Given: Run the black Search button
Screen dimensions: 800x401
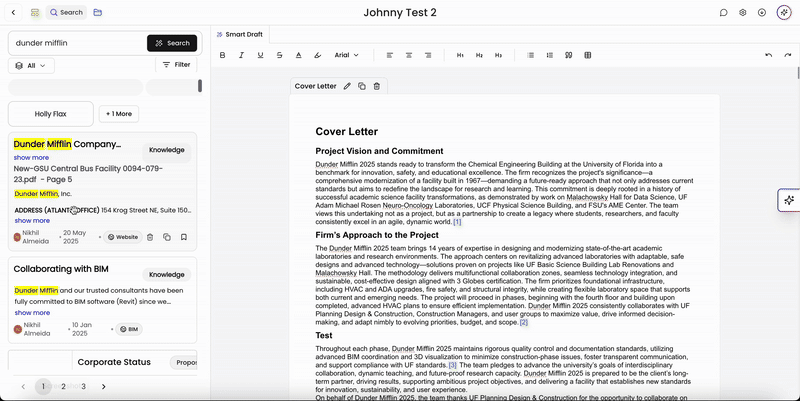Looking at the screenshot, I should 172,43.
